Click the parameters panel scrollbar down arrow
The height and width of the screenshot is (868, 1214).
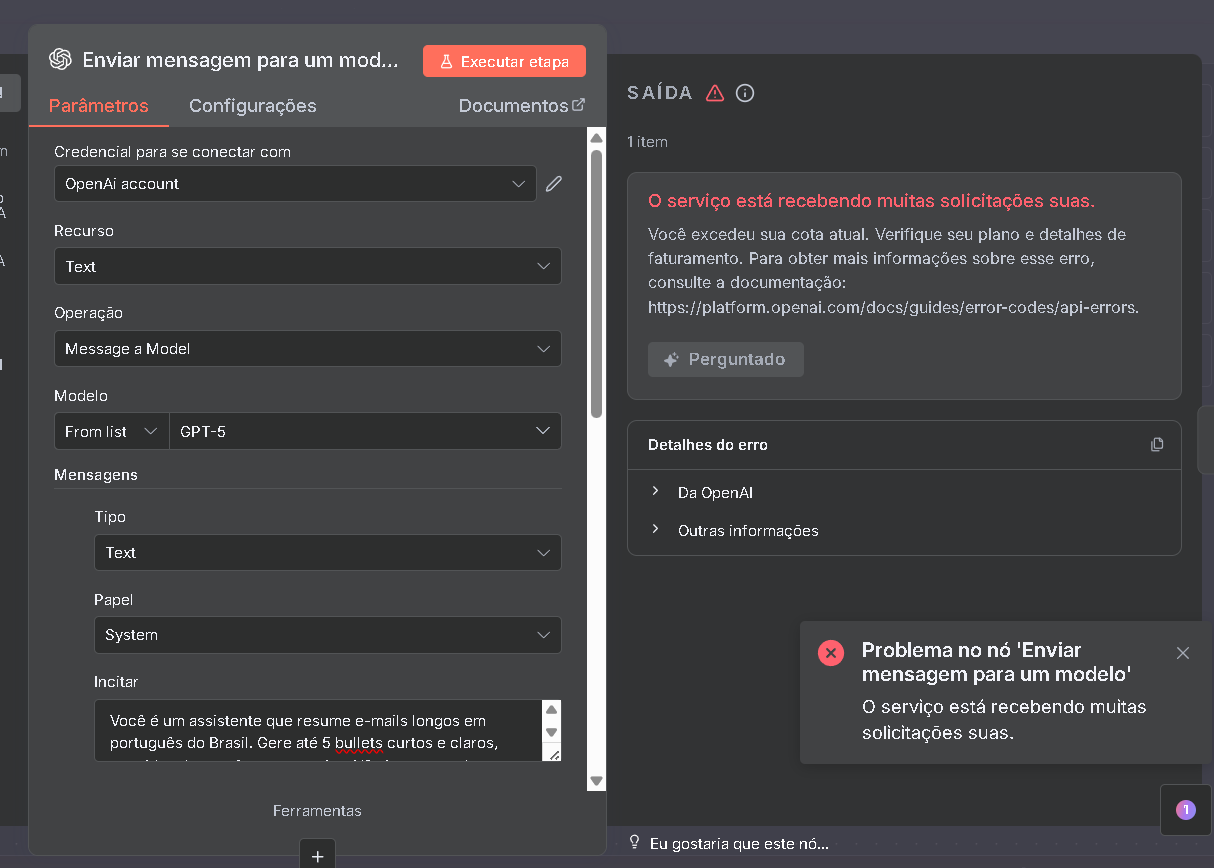597,781
